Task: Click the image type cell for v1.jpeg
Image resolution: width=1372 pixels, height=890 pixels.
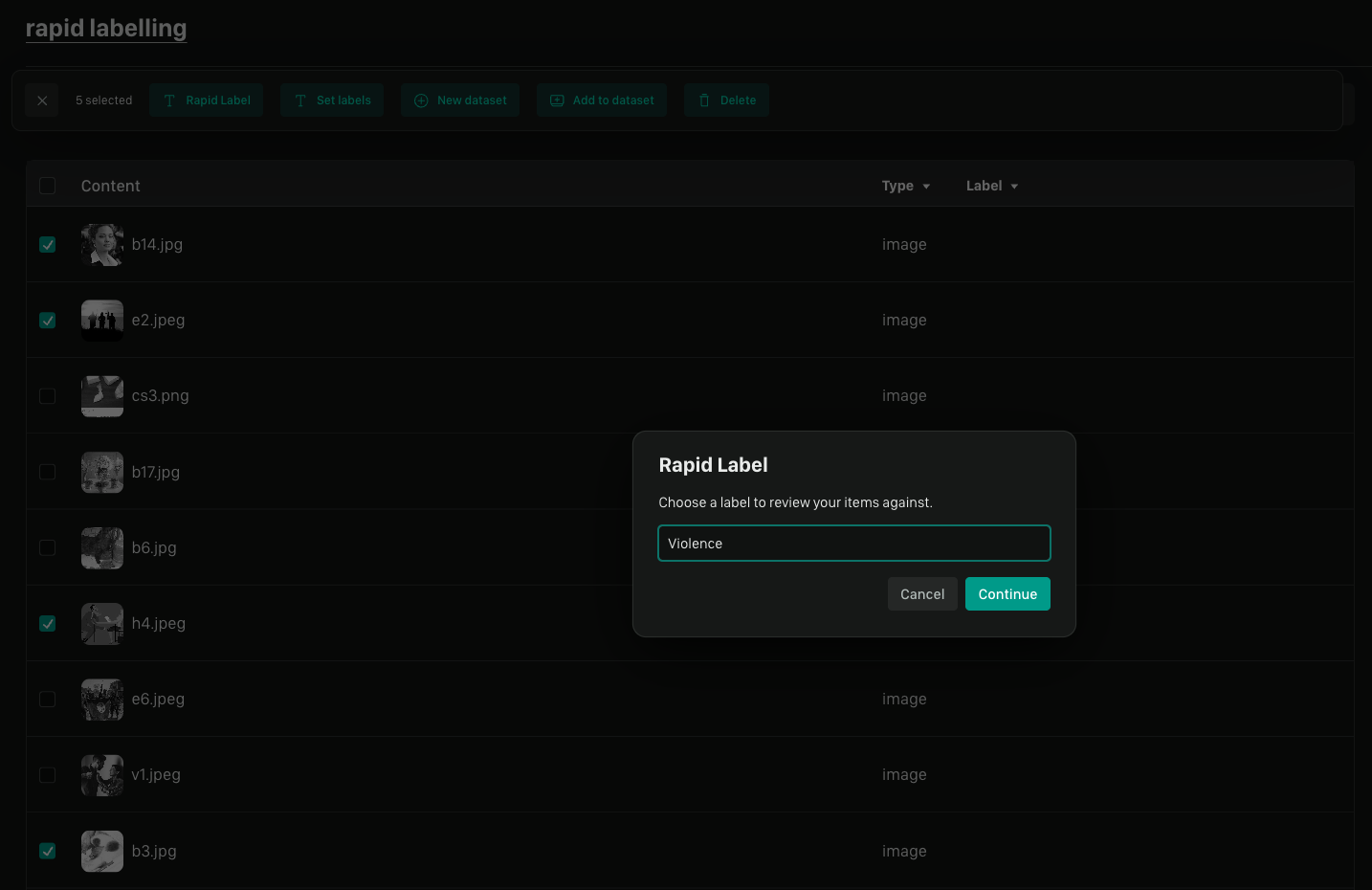Action: pos(904,775)
